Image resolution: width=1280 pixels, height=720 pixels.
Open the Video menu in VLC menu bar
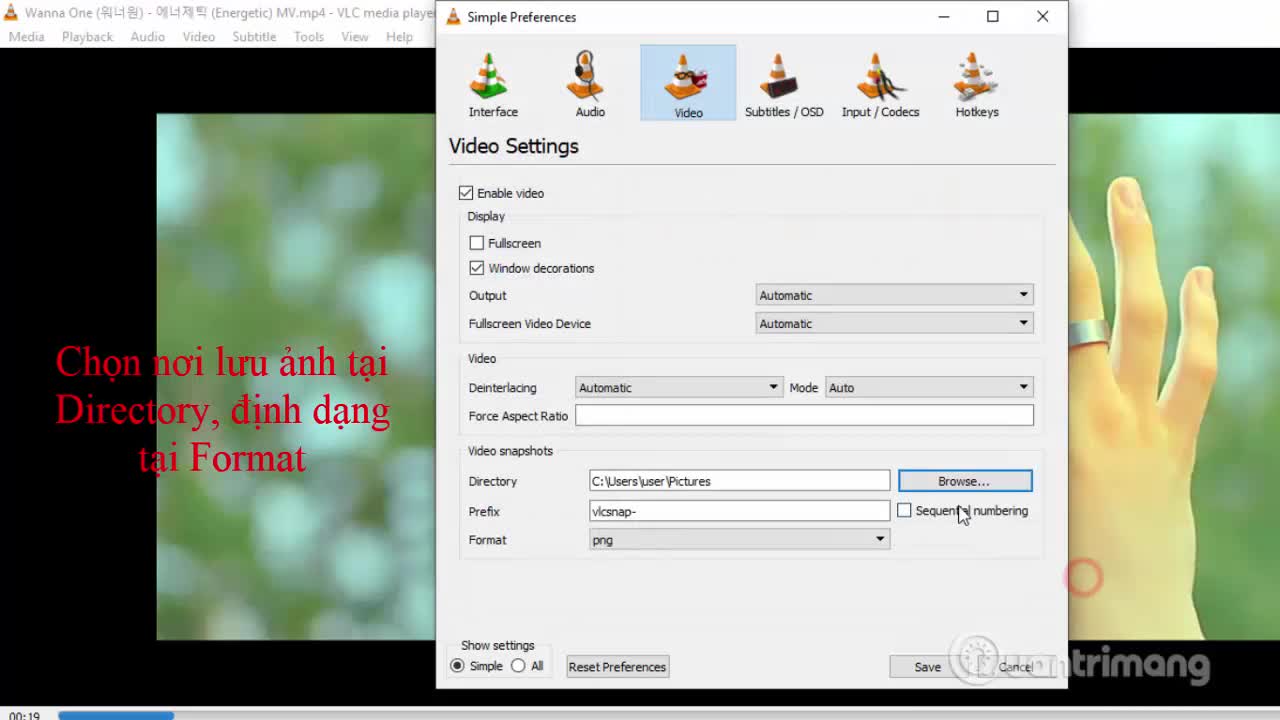pyautogui.click(x=198, y=36)
